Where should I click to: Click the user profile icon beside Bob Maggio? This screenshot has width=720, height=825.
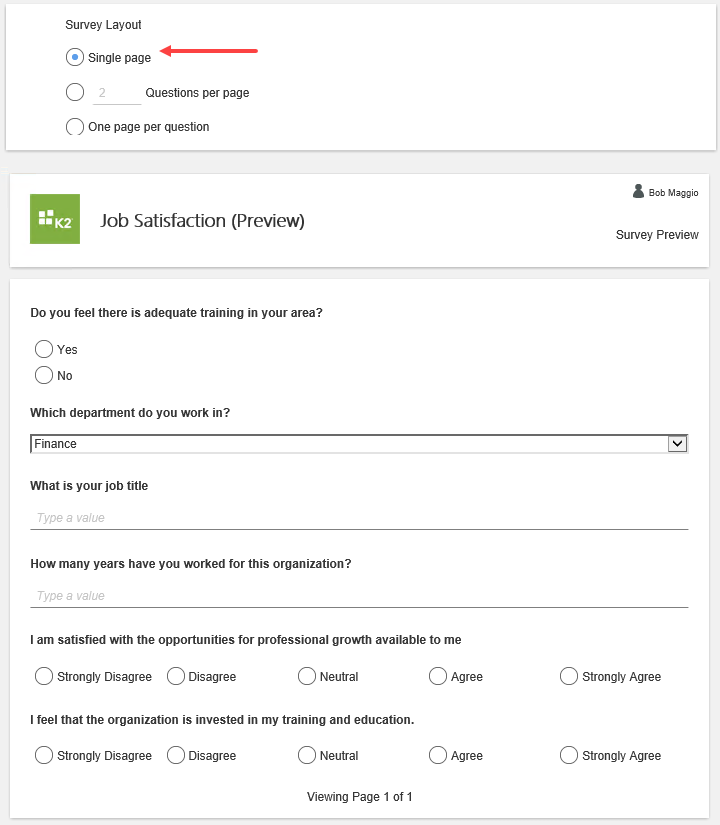pos(638,191)
